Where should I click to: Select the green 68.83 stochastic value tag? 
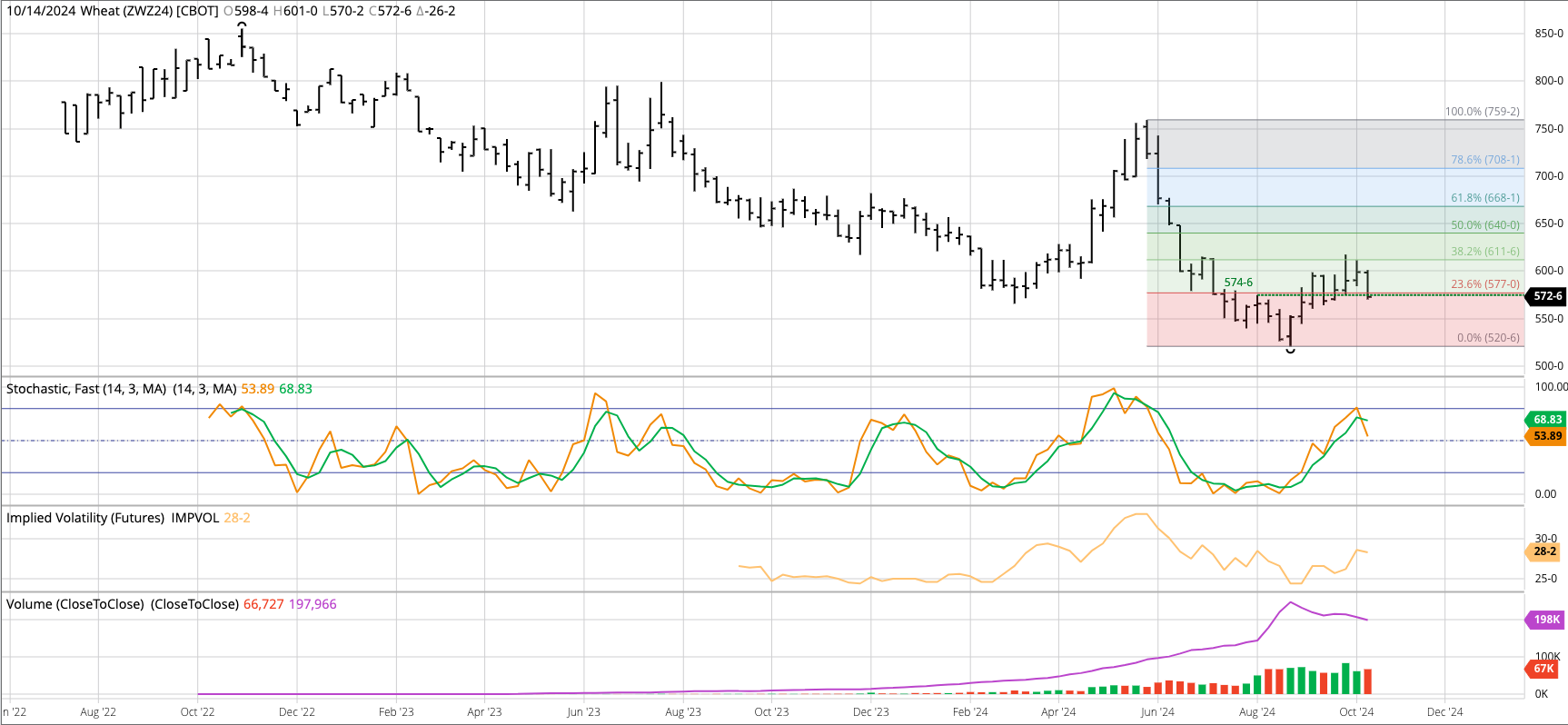[1547, 420]
